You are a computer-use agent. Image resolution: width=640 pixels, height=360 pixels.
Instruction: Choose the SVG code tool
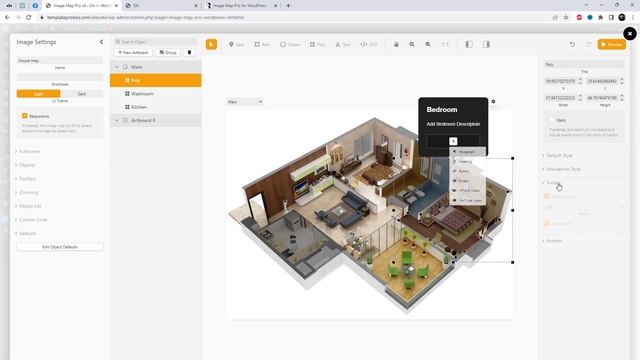369,44
